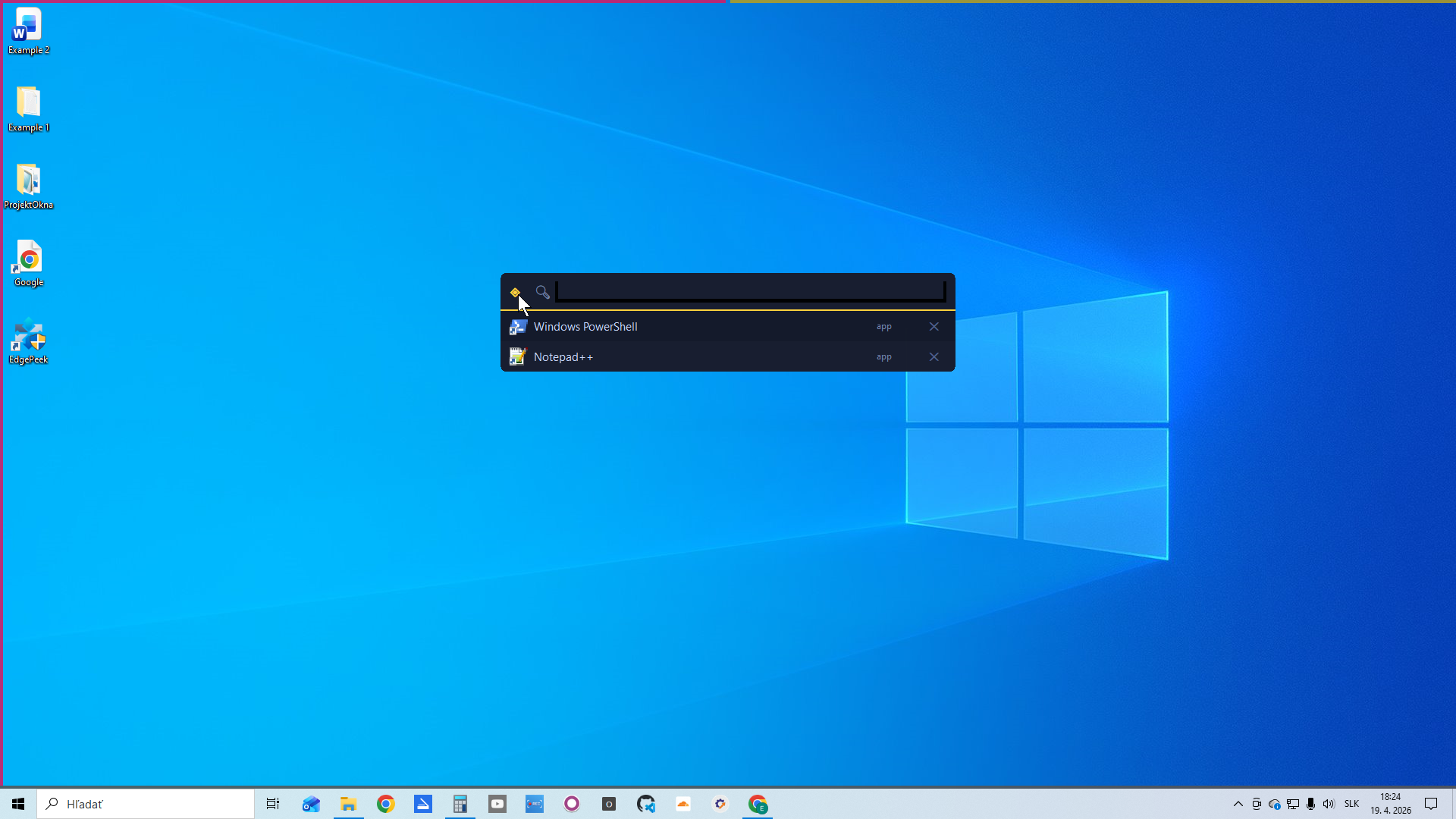Image resolution: width=1456 pixels, height=819 pixels.
Task: Remove the Windows PowerShell entry with X
Action: tap(934, 326)
